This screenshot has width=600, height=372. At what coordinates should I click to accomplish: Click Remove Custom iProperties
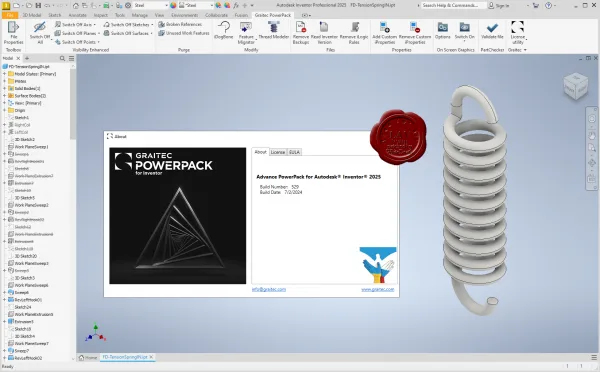pos(415,33)
